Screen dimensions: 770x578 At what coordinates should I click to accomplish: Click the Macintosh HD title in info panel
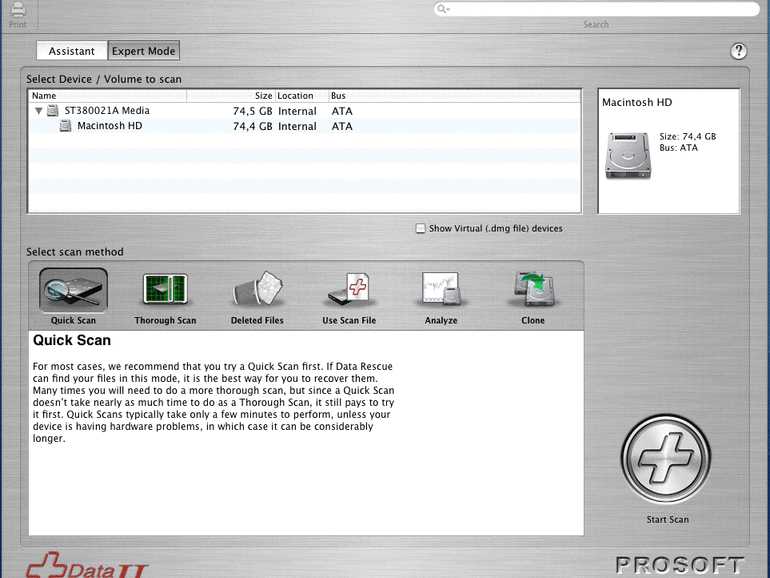637,102
